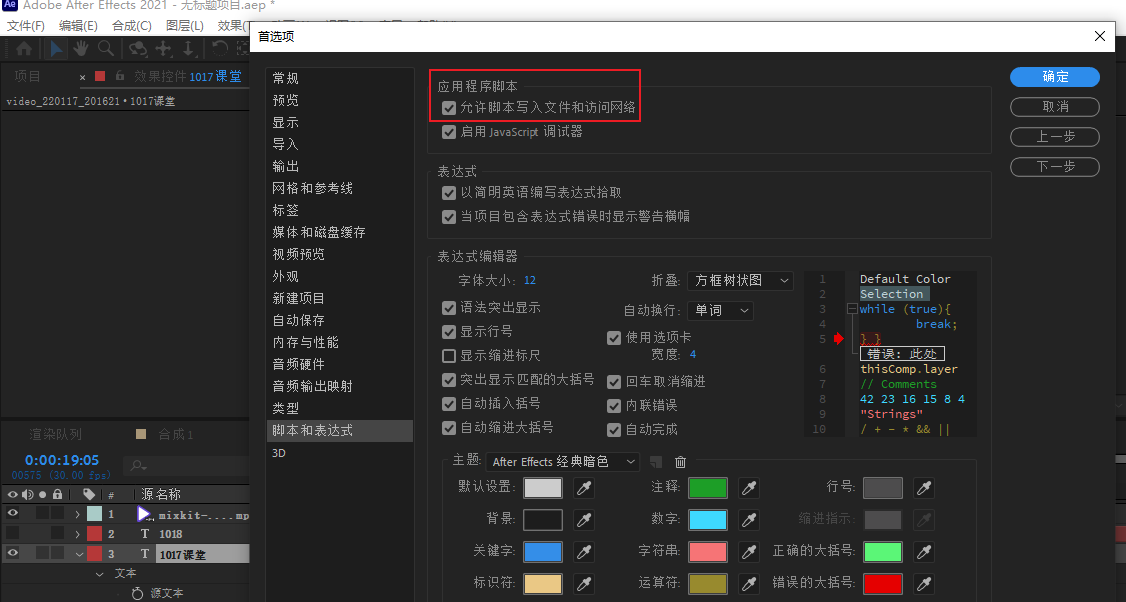
Task: Open the 图层(L) menu
Action: (x=185, y=26)
